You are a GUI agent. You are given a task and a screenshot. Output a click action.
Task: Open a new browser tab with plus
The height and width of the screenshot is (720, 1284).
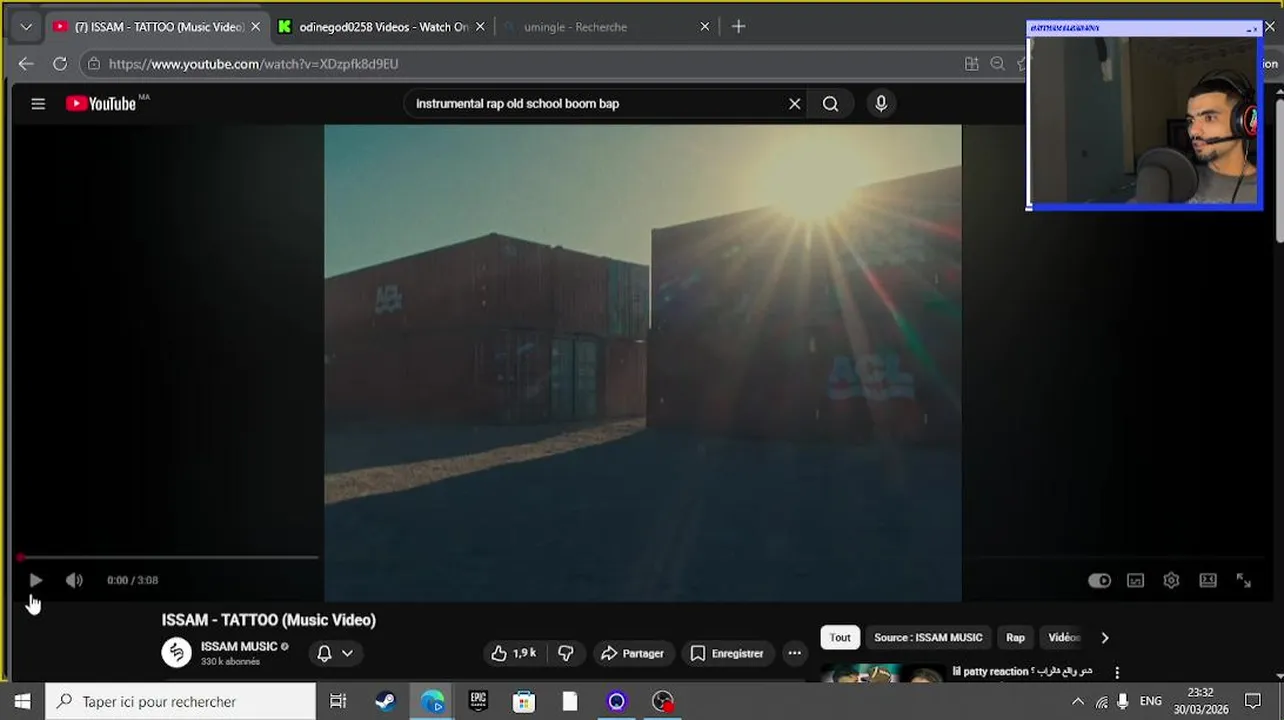[x=739, y=27]
